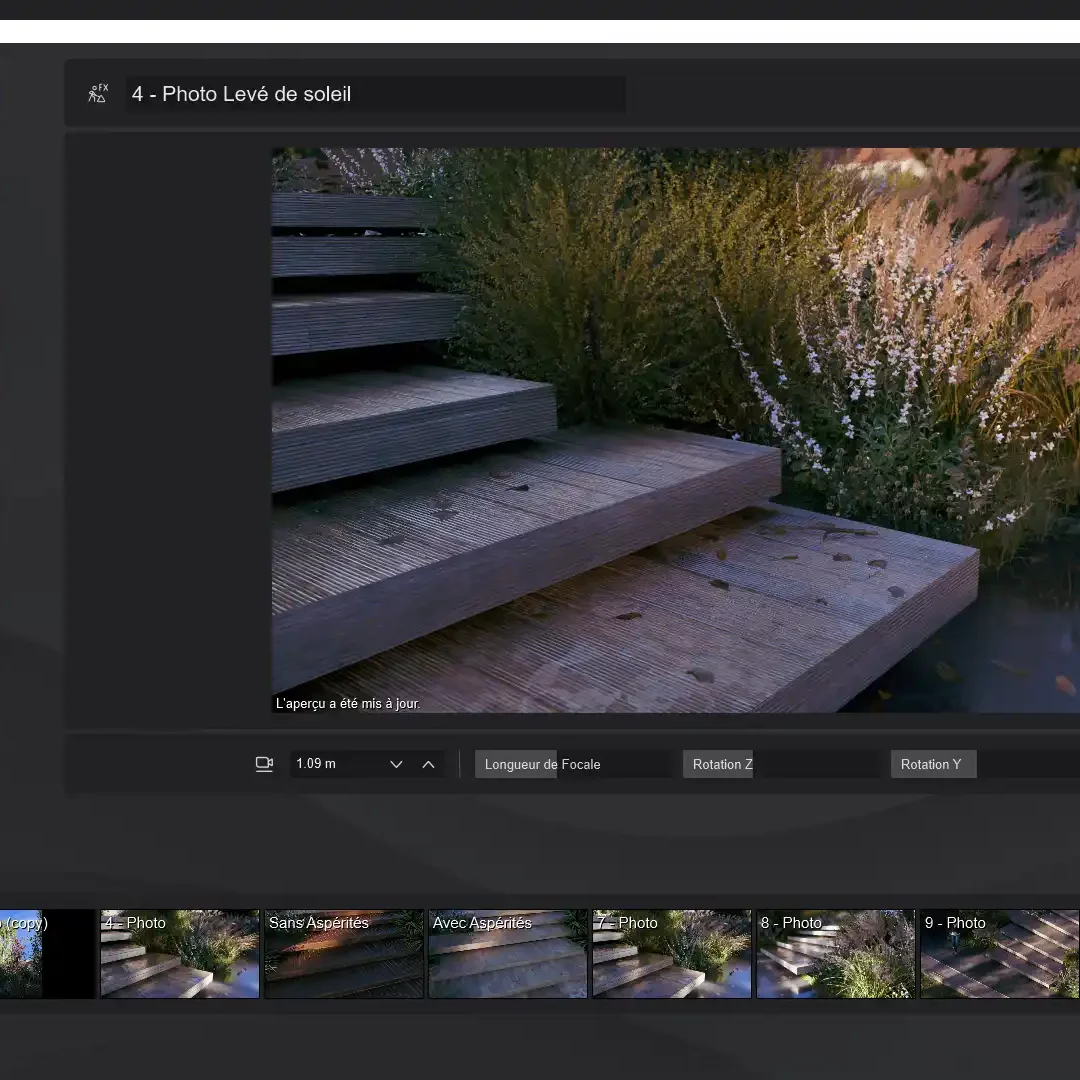The image size is (1080, 1080).
Task: Select the camera settings icon
Action: (x=264, y=763)
